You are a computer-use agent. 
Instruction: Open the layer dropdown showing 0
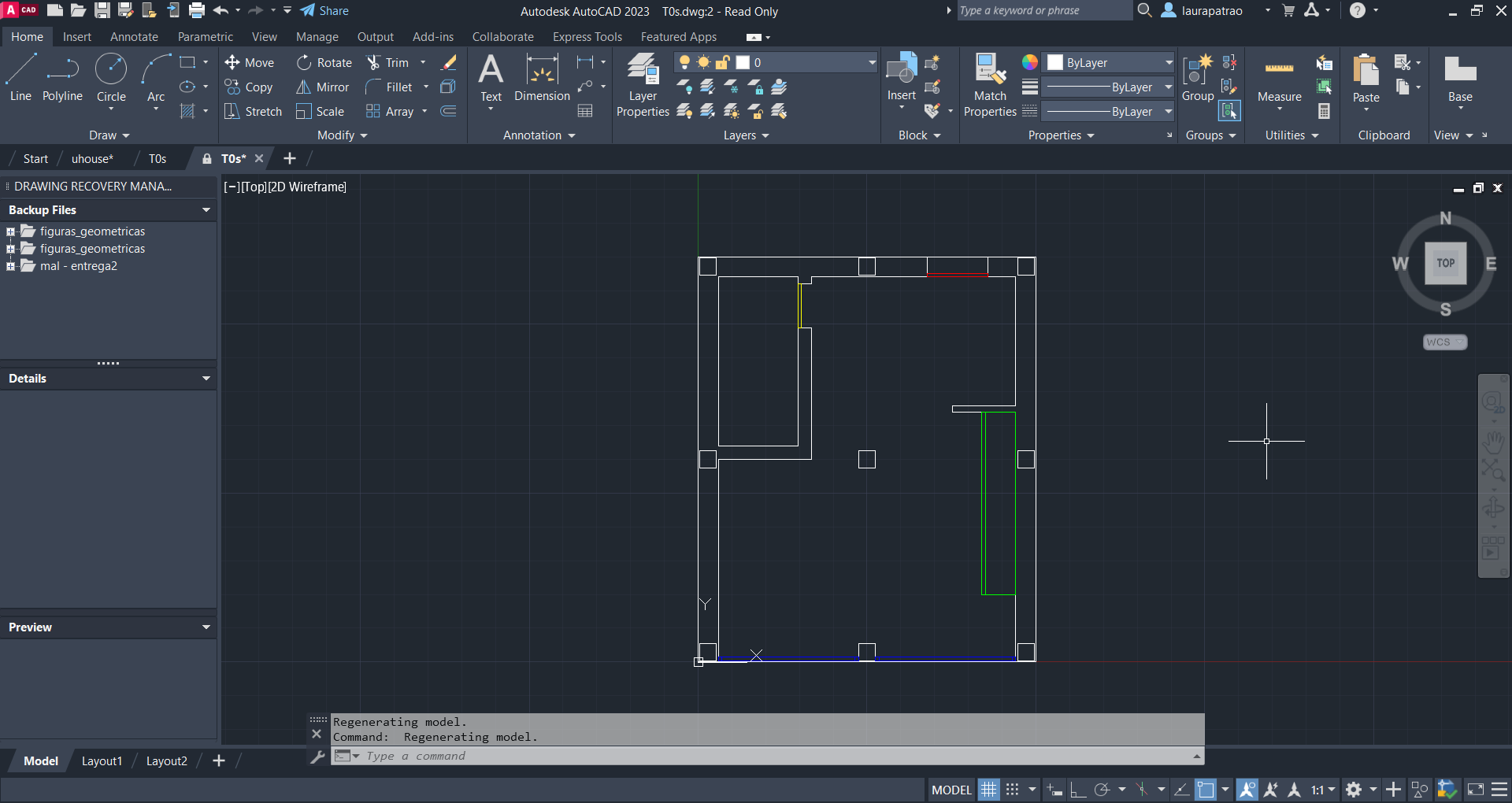coord(776,63)
